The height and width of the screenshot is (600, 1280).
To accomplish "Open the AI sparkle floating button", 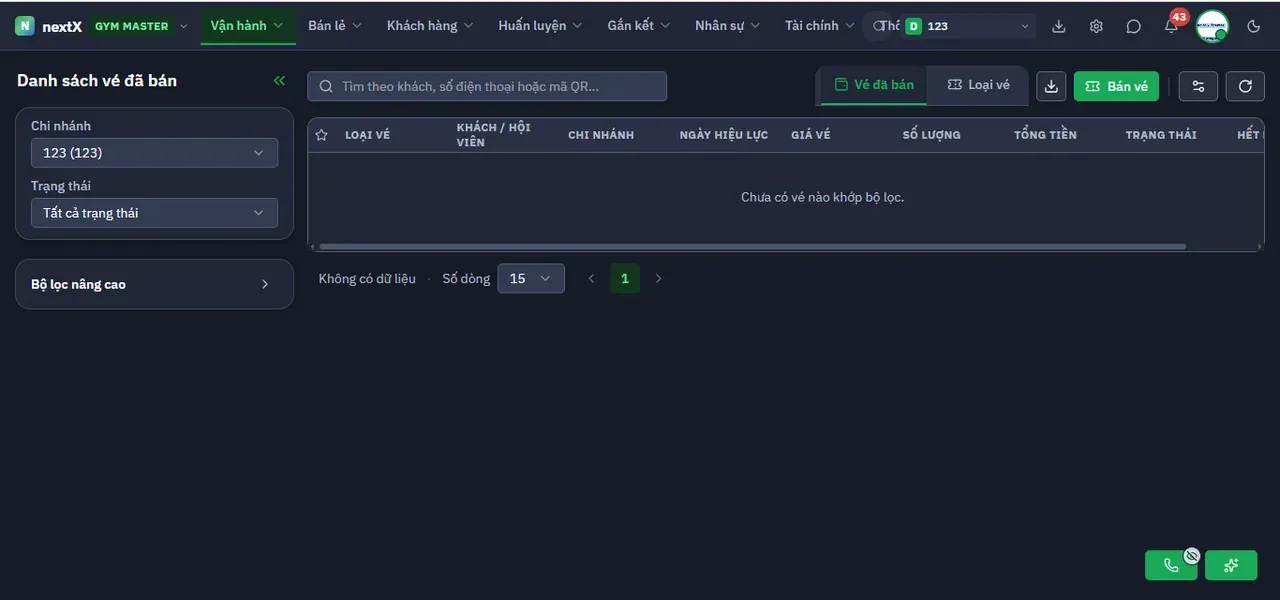I will coord(1231,565).
